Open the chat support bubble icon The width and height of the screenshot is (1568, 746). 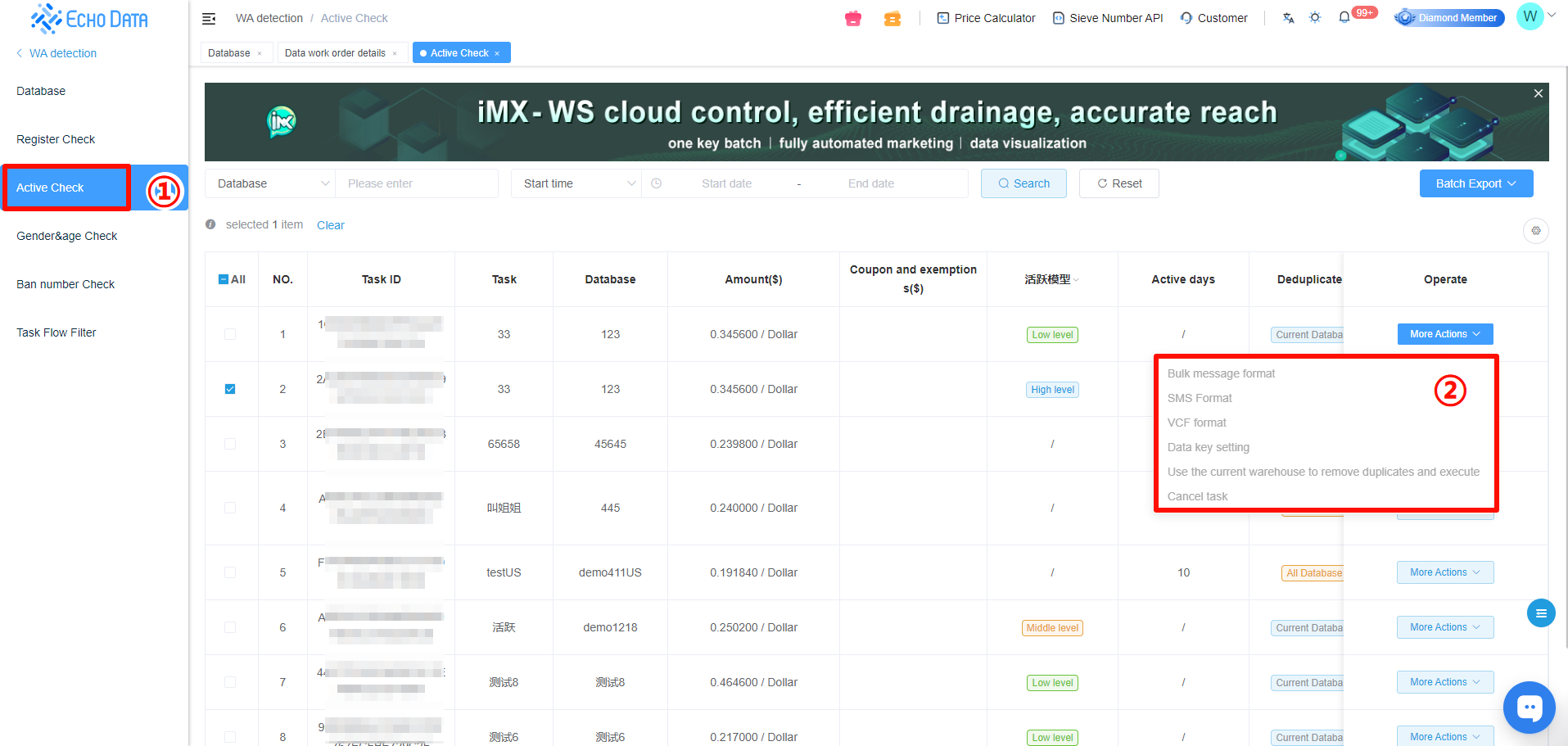pyautogui.click(x=1529, y=707)
